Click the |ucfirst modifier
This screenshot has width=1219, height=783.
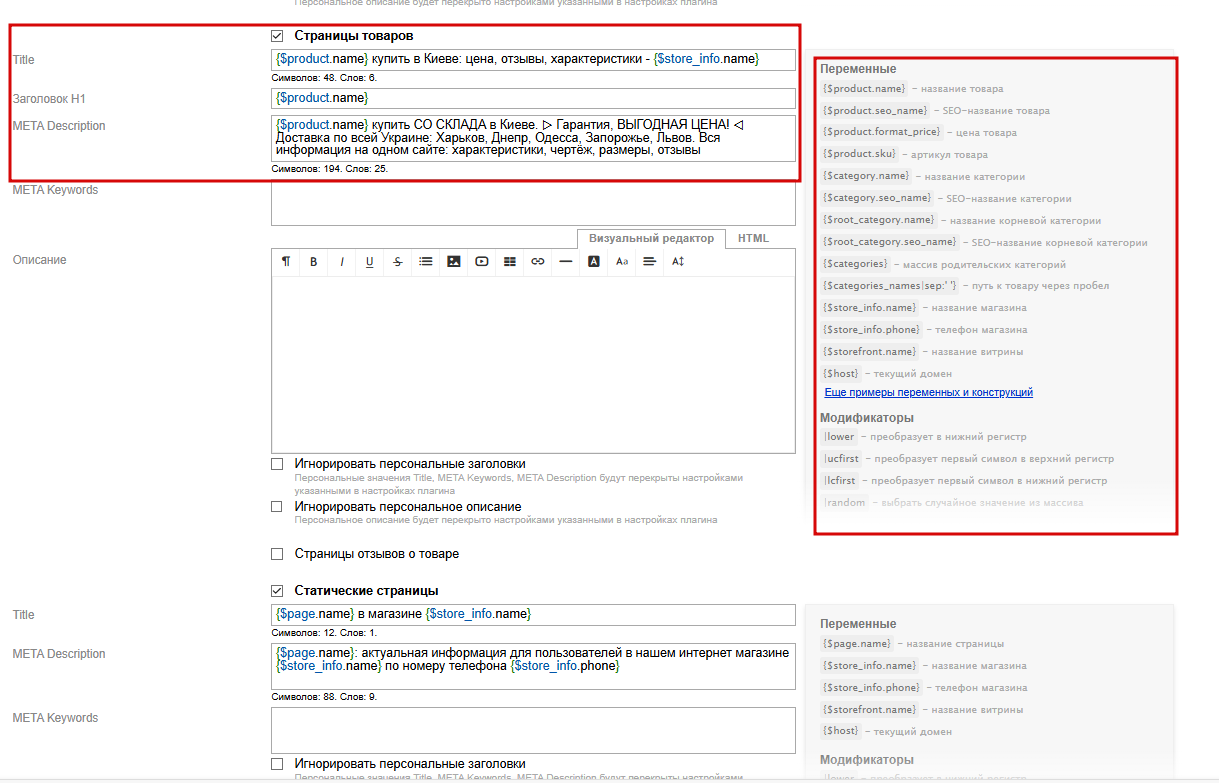[842, 459]
